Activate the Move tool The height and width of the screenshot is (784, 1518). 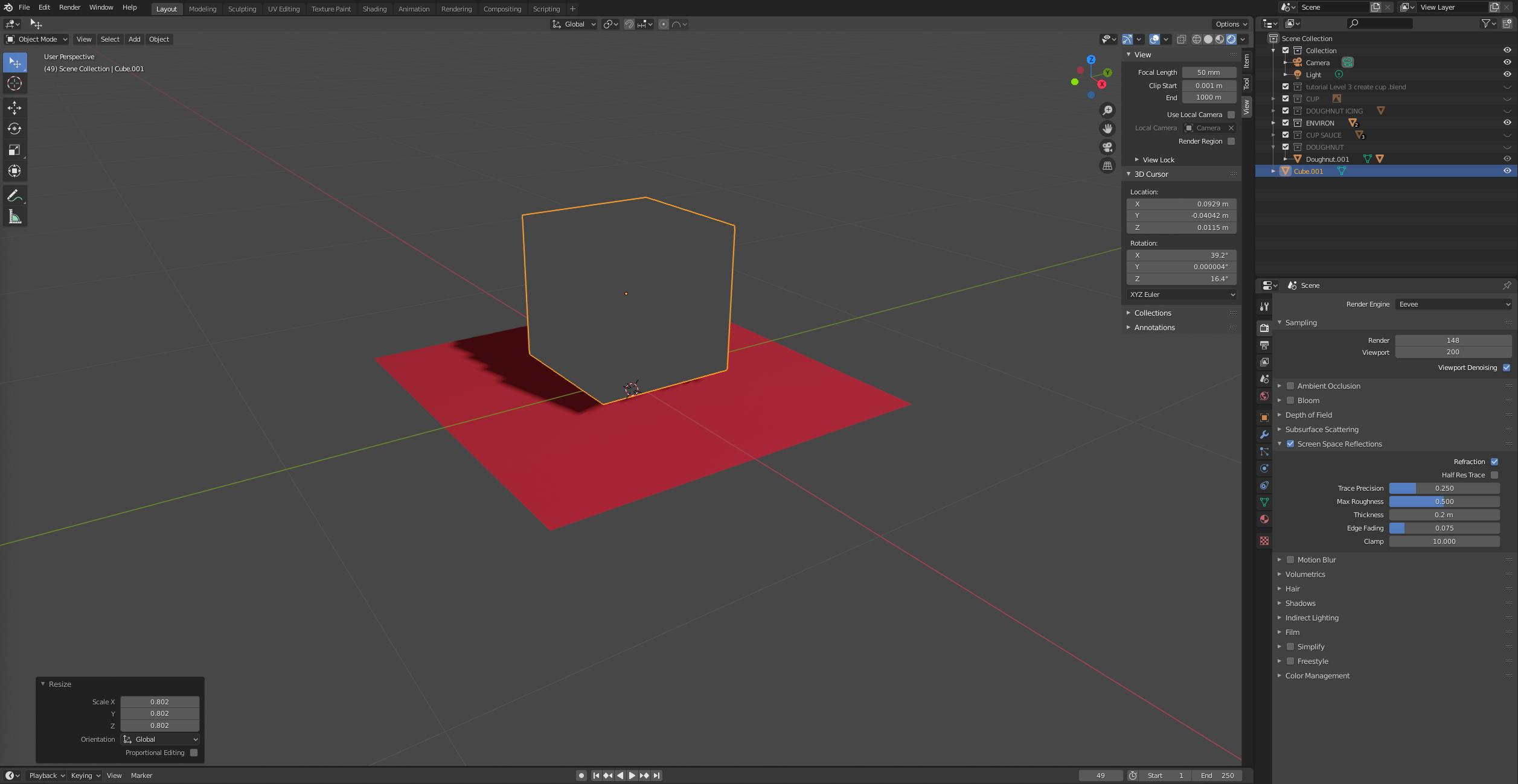[14, 108]
